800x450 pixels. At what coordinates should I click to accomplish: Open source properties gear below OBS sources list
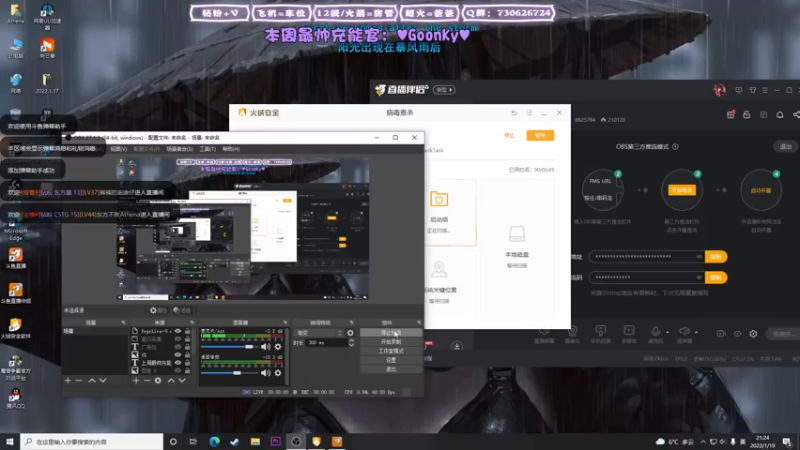(x=158, y=381)
